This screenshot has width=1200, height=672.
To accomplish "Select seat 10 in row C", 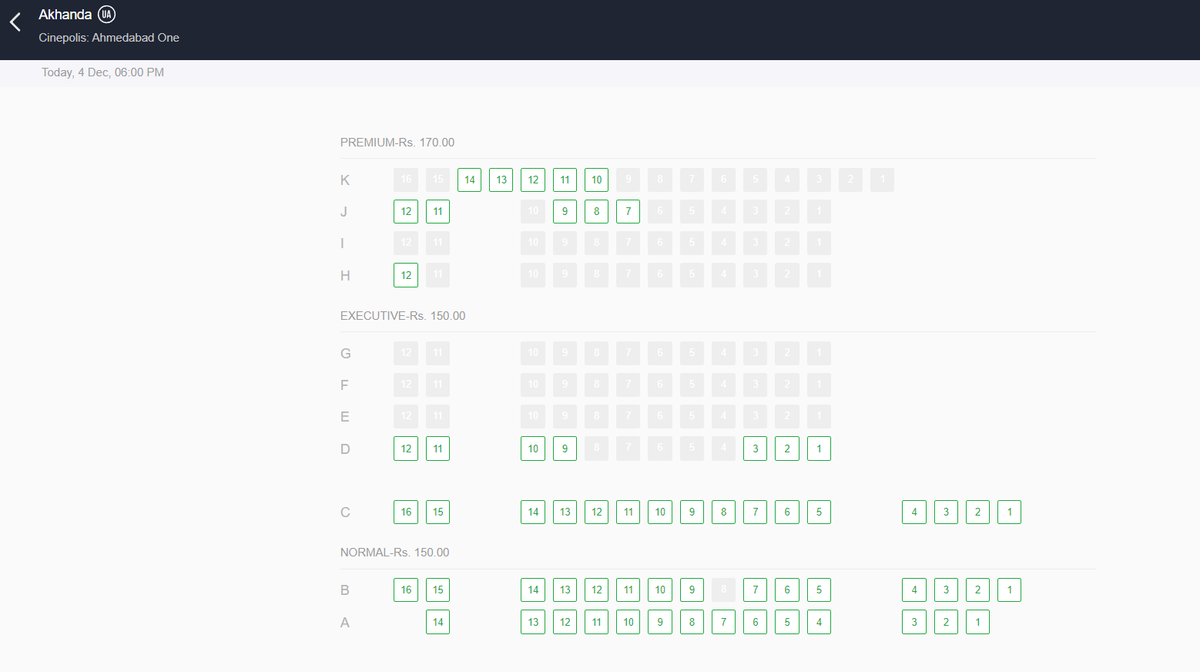I will pos(660,512).
